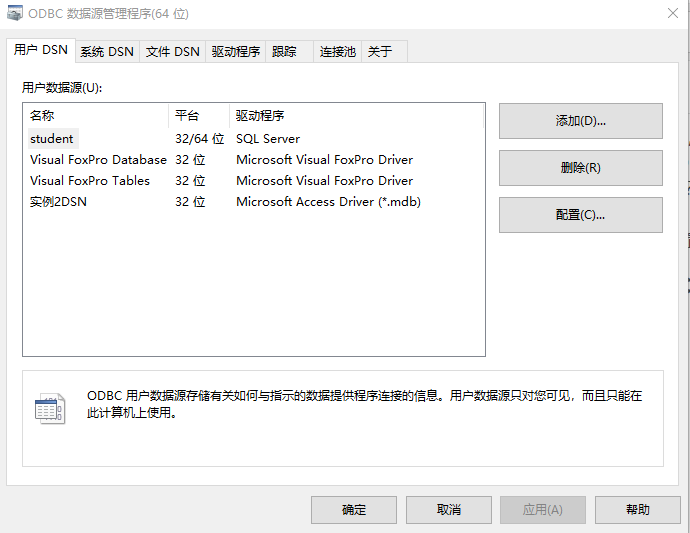690x533 pixels.
Task: Confirm with the 确定 button
Action: coord(354,510)
